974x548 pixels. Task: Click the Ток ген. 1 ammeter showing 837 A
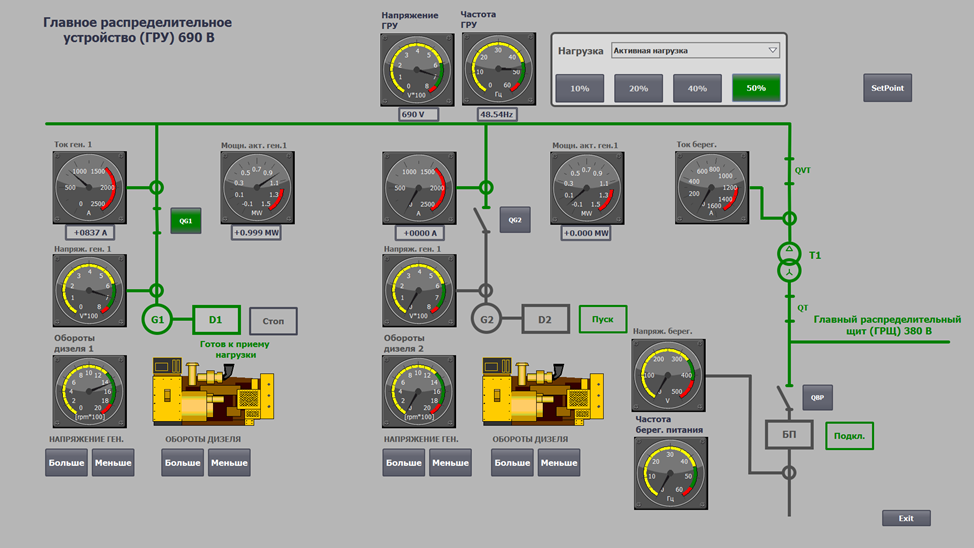tap(89, 187)
